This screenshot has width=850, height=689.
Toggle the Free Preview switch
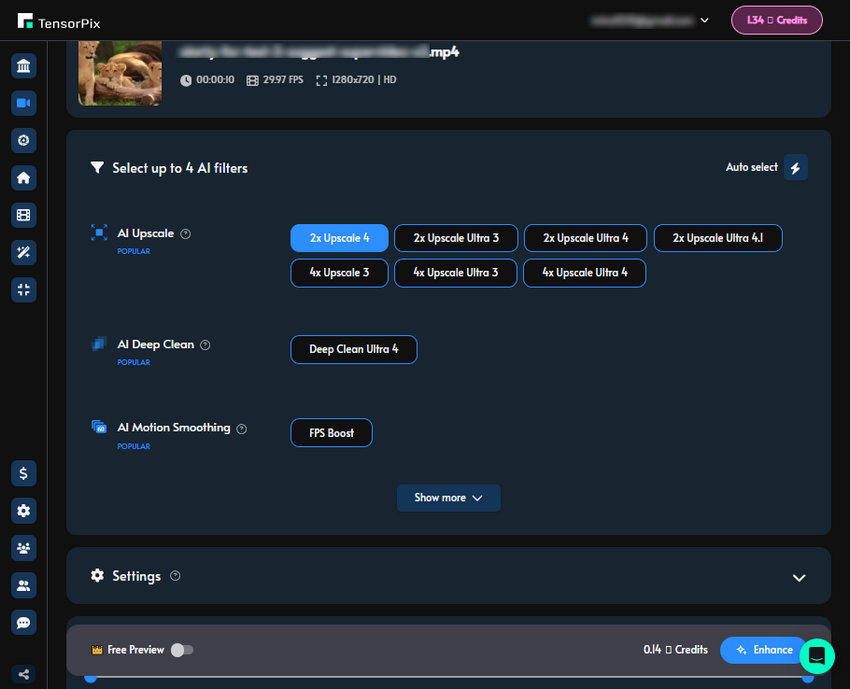pos(182,650)
